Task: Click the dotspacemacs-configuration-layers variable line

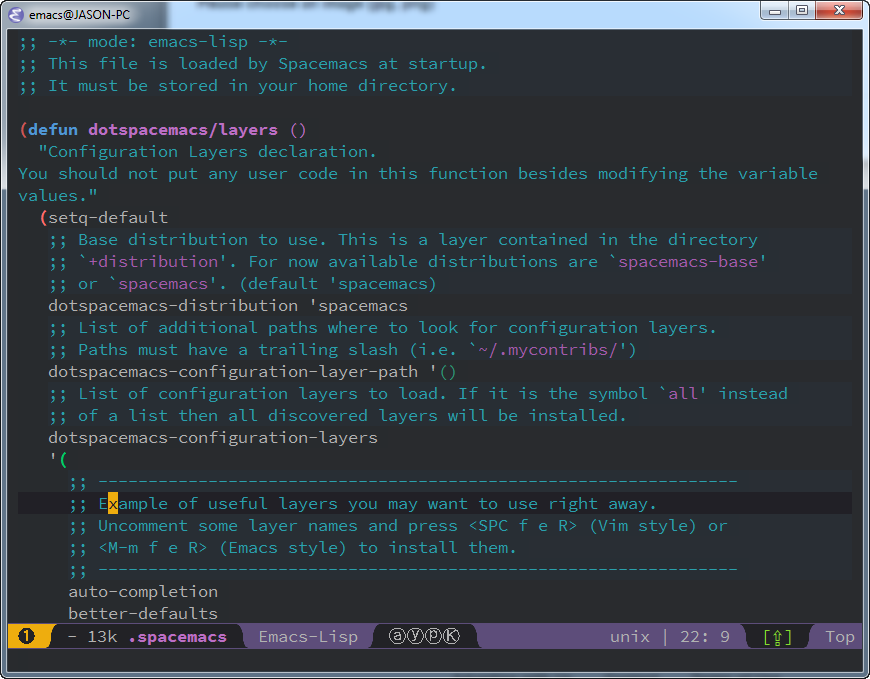Action: click(213, 438)
